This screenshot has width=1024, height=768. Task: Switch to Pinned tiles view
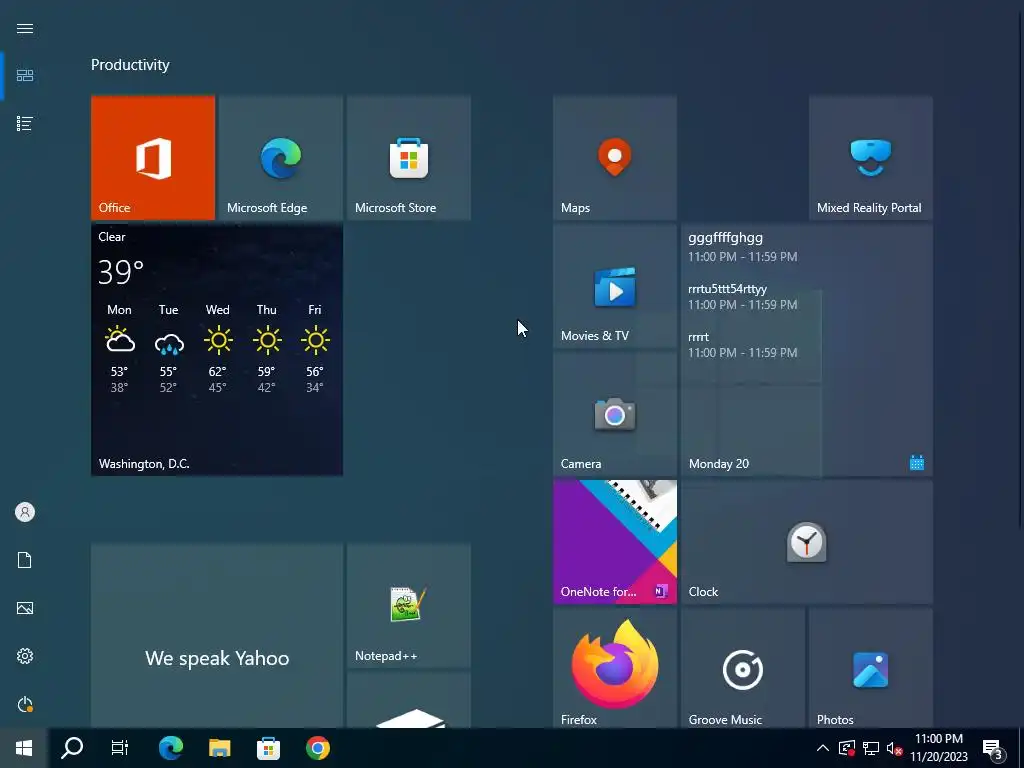pyautogui.click(x=25, y=76)
